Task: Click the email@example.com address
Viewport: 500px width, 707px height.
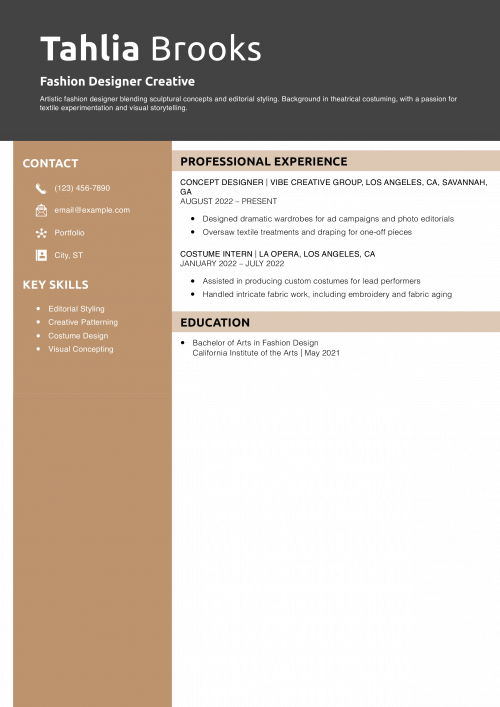Action: point(92,210)
